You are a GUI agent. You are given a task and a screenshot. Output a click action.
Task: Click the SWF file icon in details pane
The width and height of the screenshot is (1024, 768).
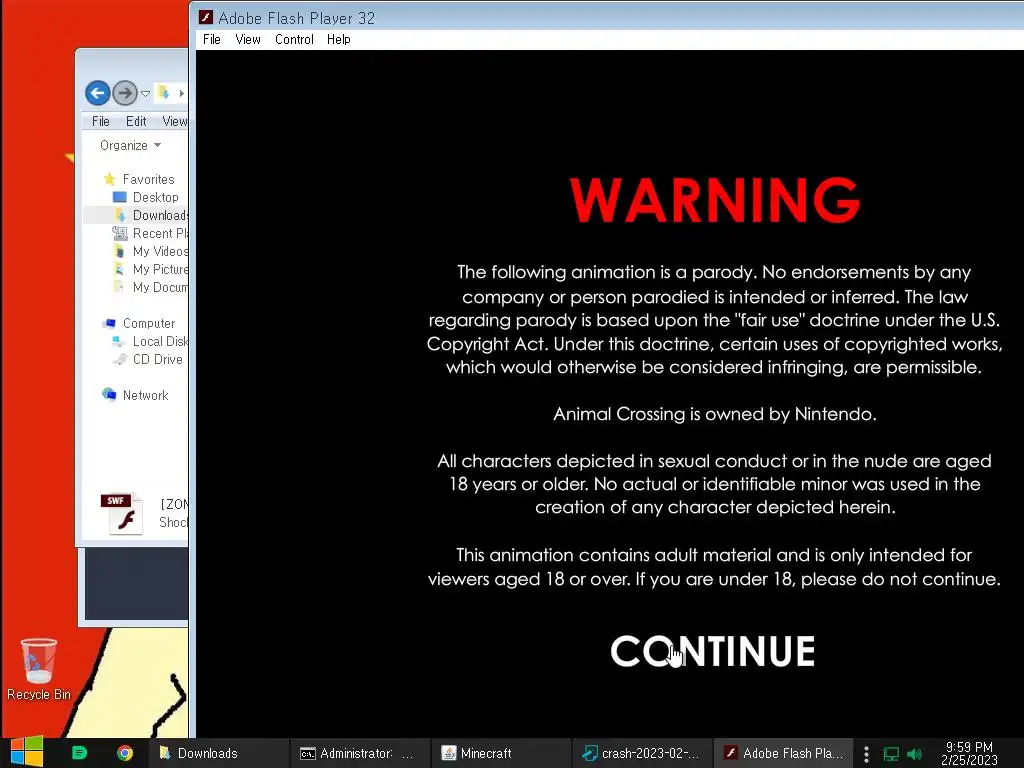(x=121, y=514)
